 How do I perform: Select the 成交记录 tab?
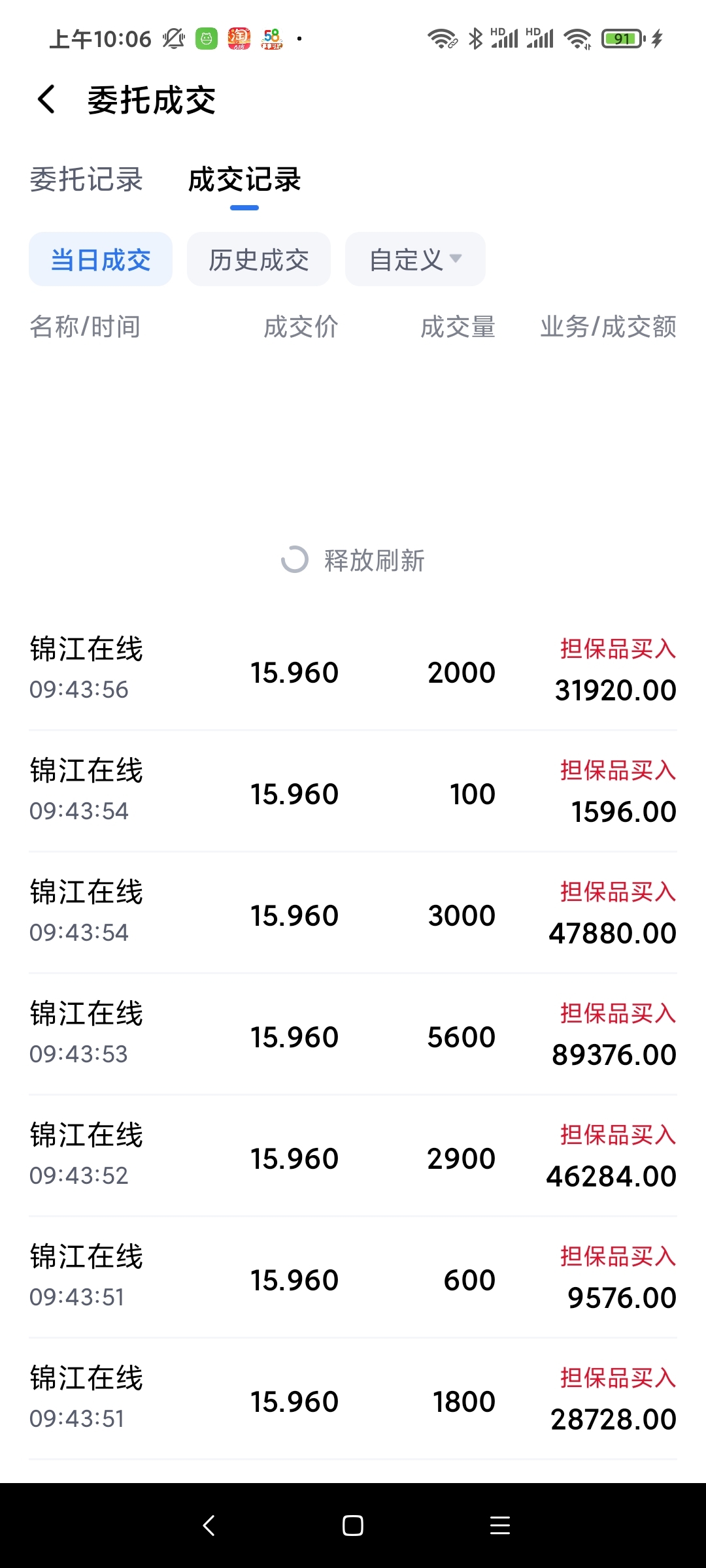tap(244, 180)
